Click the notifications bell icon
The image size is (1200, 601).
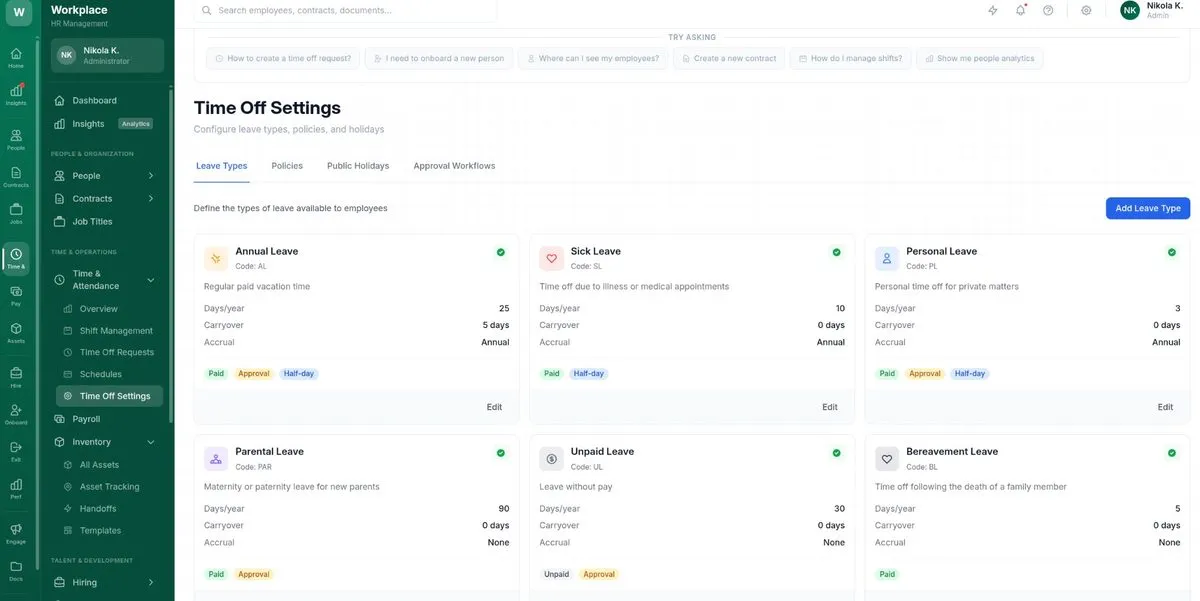pyautogui.click(x=1020, y=10)
